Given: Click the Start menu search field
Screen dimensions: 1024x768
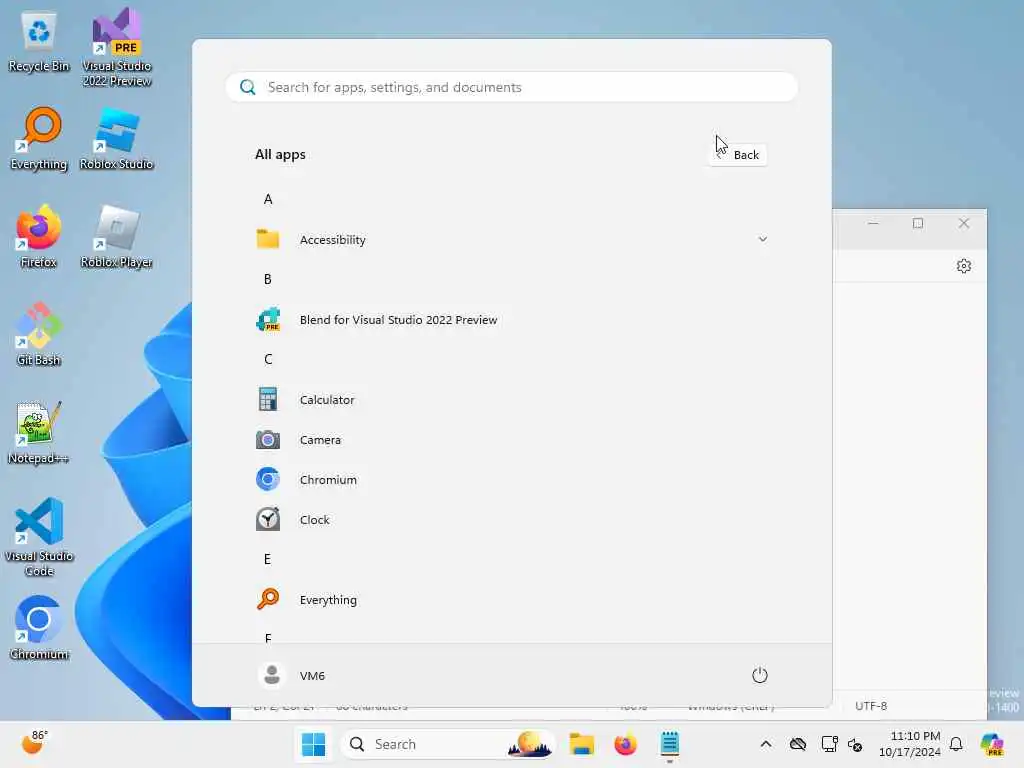Looking at the screenshot, I should [511, 88].
